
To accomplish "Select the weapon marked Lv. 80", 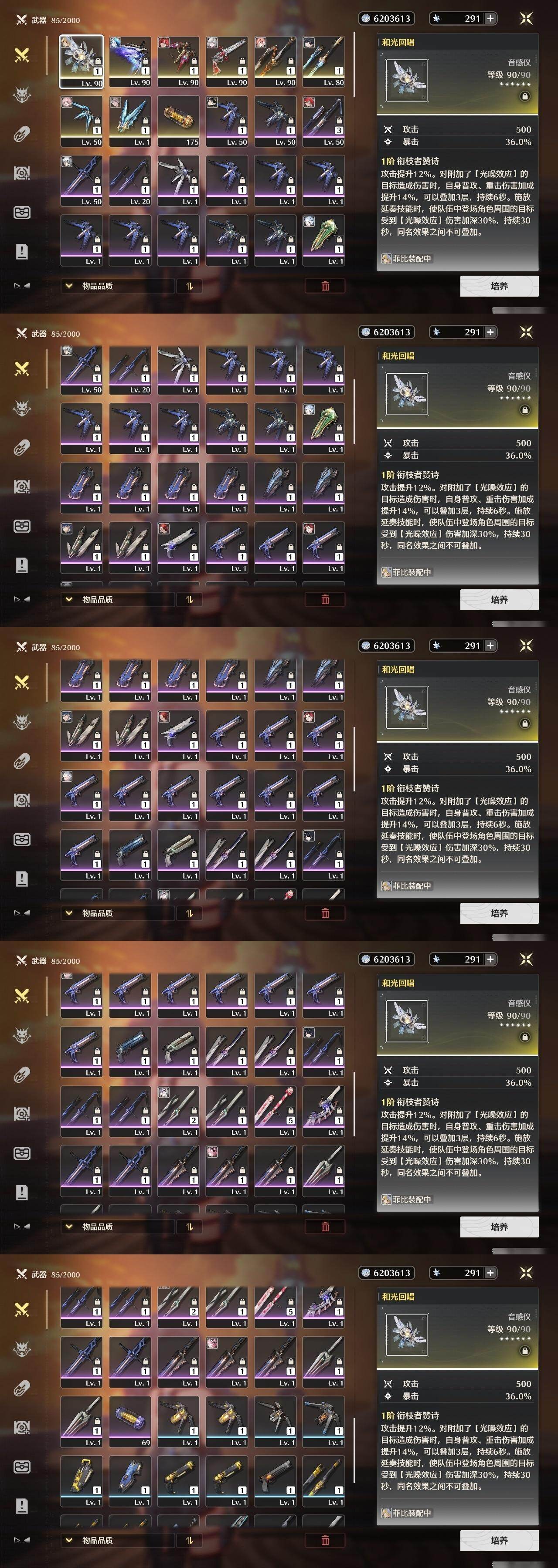I will (323, 61).
